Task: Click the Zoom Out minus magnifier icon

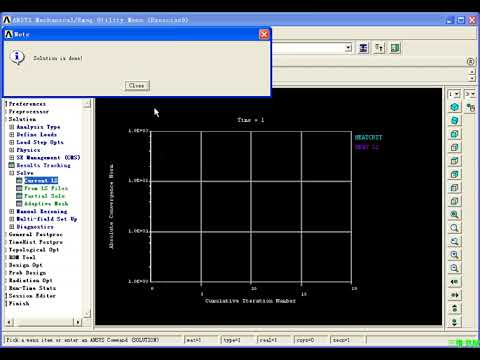Action: pyautogui.click(x=454, y=268)
